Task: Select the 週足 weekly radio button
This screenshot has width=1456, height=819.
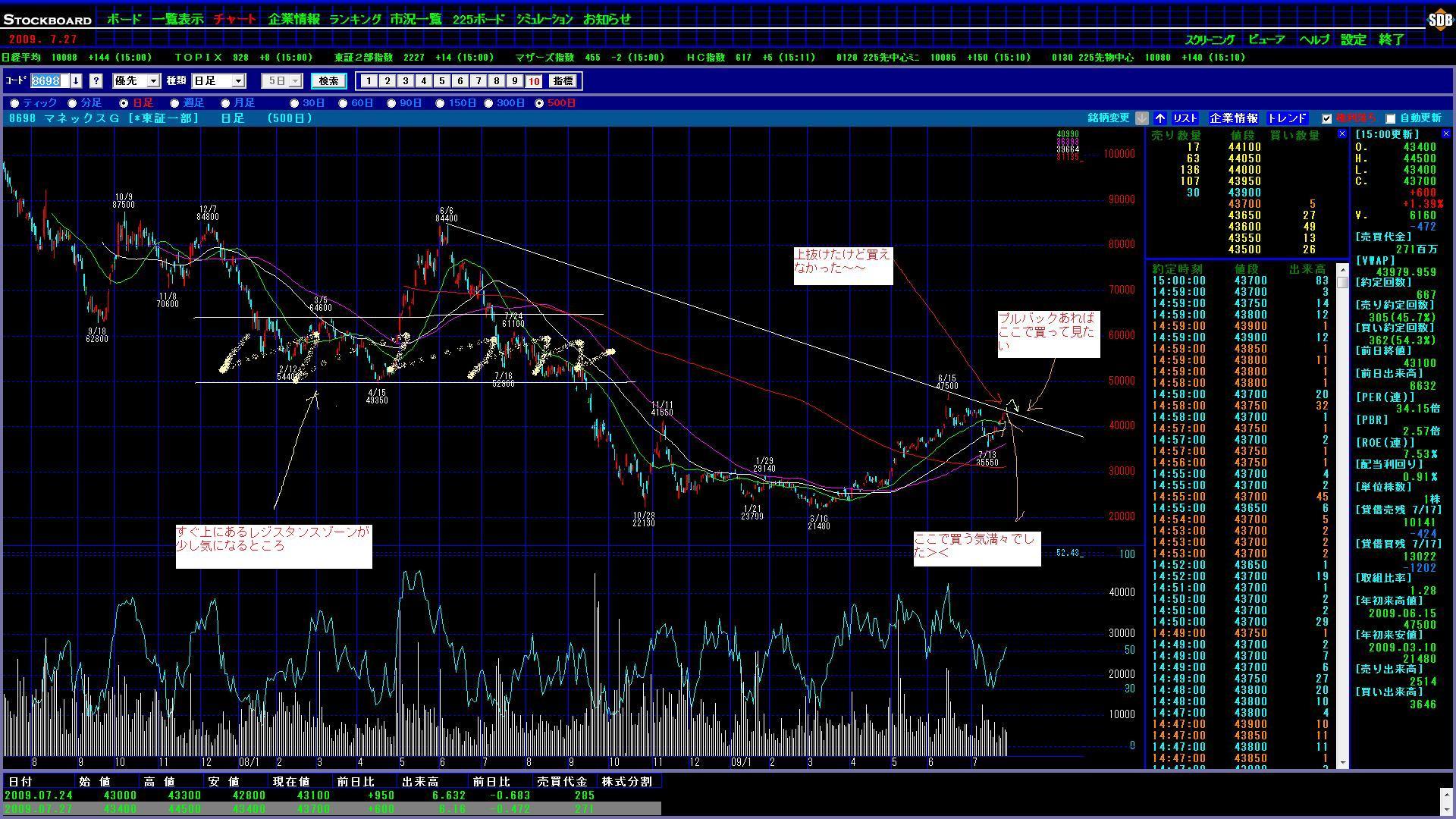Action: tap(175, 103)
